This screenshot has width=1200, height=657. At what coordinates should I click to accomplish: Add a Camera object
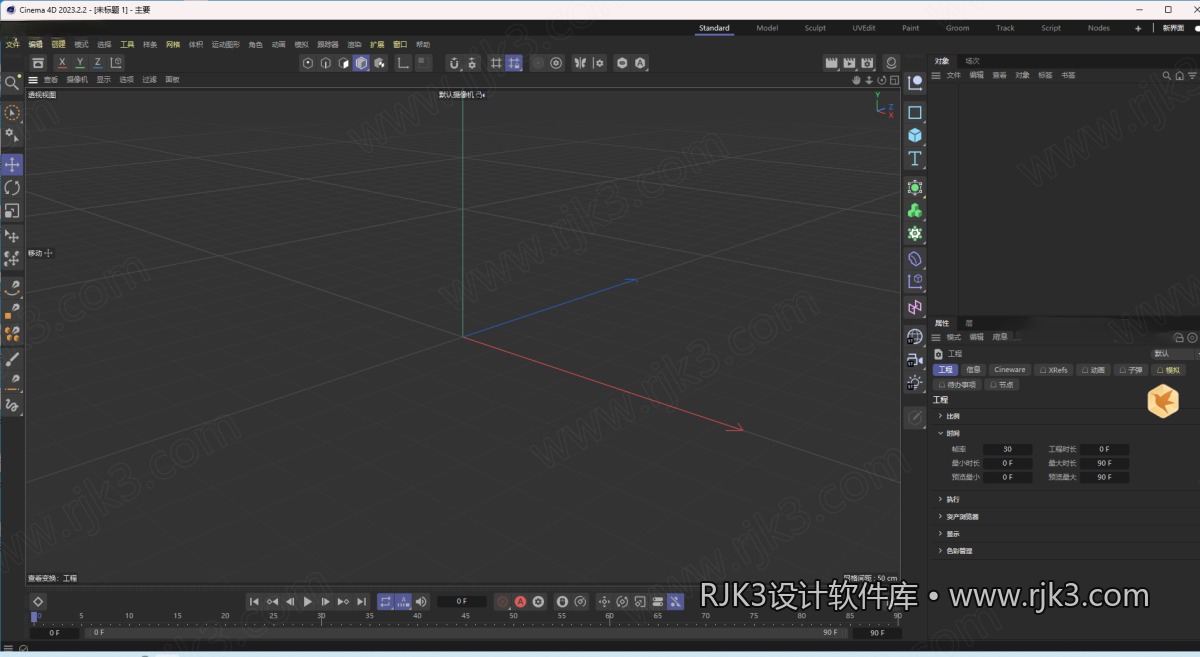(914, 359)
